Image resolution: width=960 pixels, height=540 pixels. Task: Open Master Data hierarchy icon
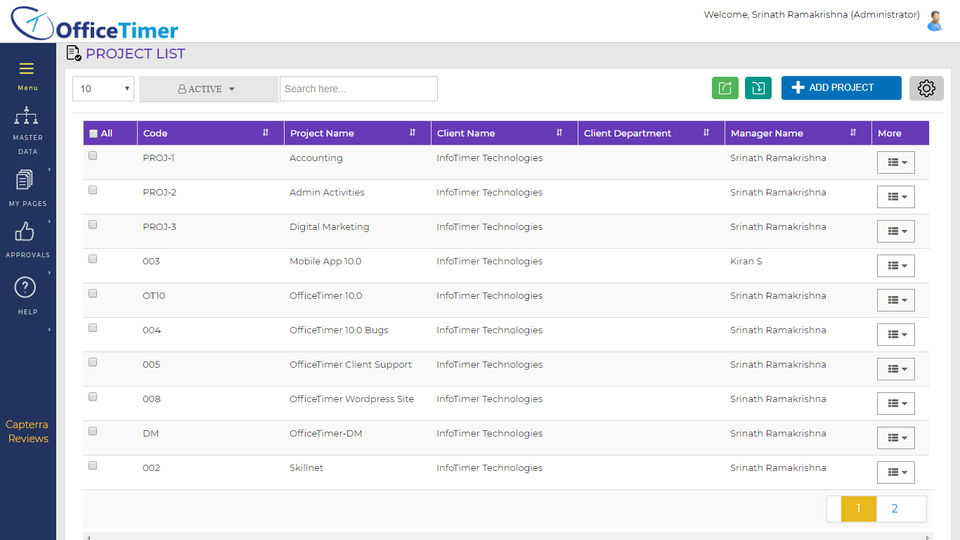tap(27, 117)
